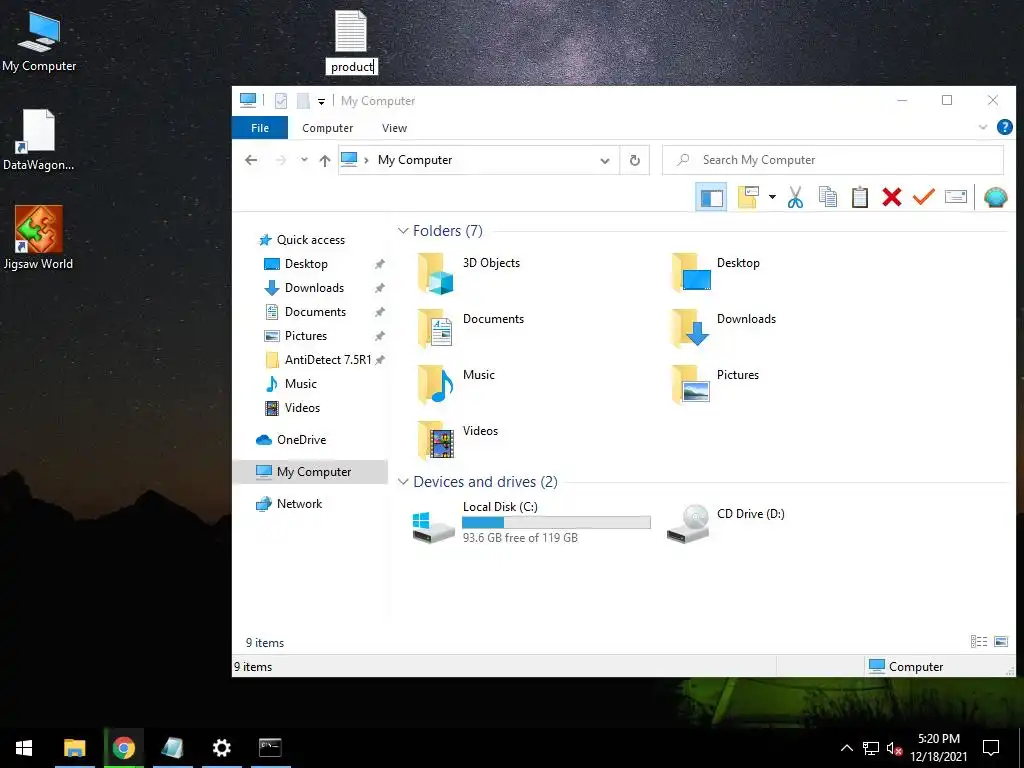Click My Computer in the address bar
This screenshot has height=768, width=1024.
(415, 160)
